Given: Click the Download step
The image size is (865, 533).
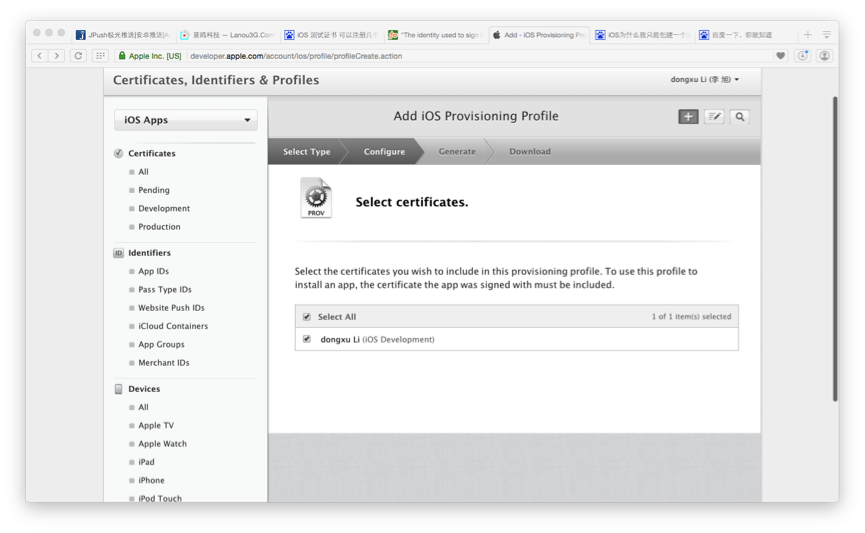Looking at the screenshot, I should [x=530, y=152].
